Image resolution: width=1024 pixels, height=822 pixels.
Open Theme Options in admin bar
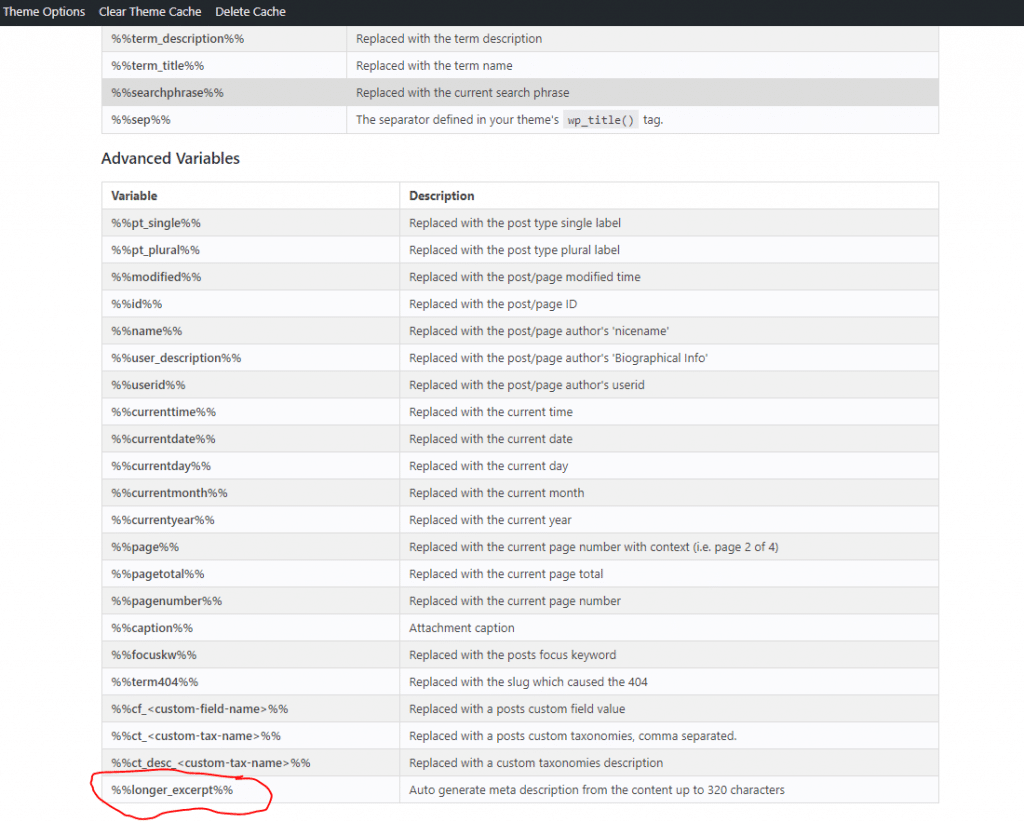coord(43,12)
